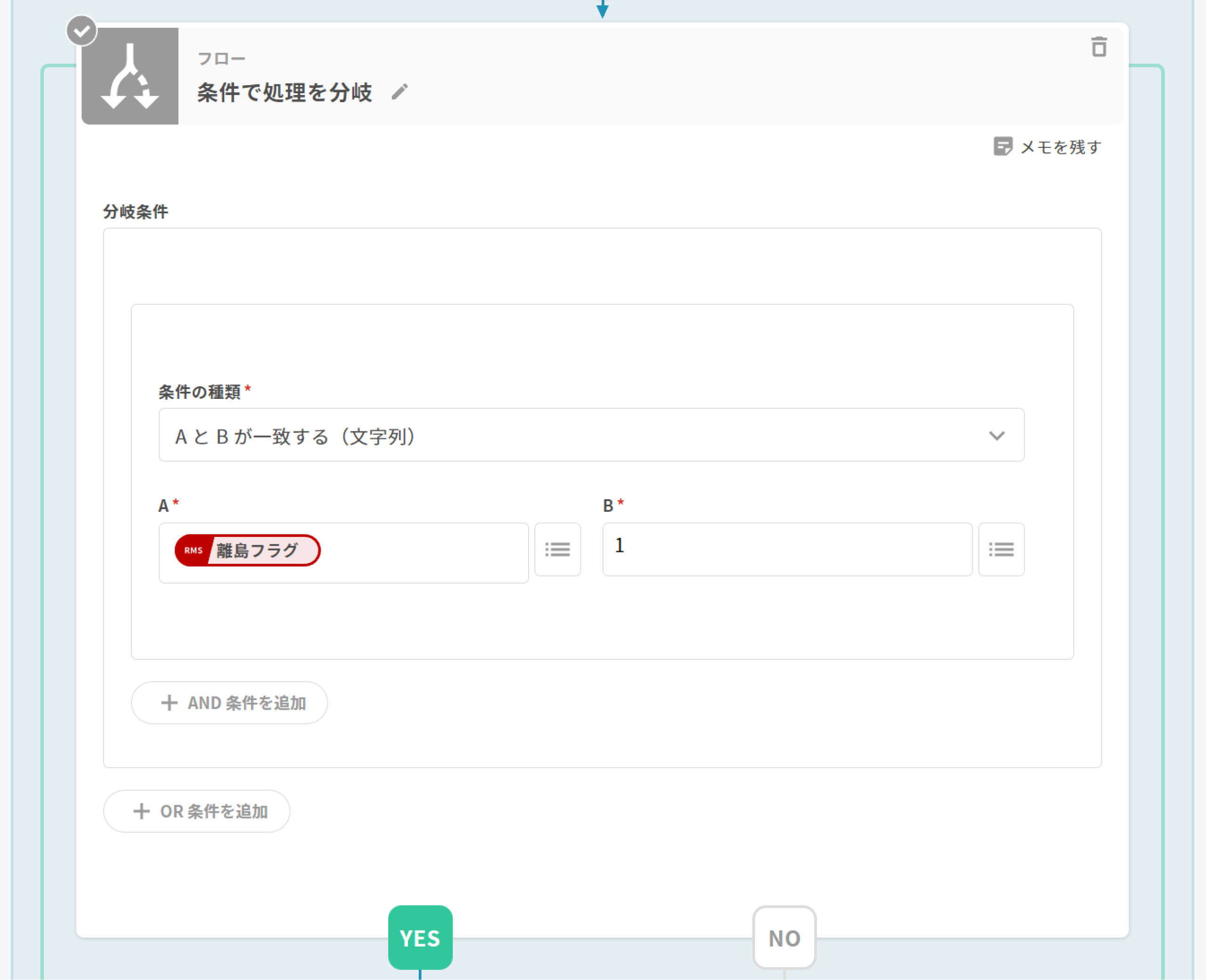Click OR 条件を追加 button
This screenshot has height=980, width=1206.
coord(196,811)
